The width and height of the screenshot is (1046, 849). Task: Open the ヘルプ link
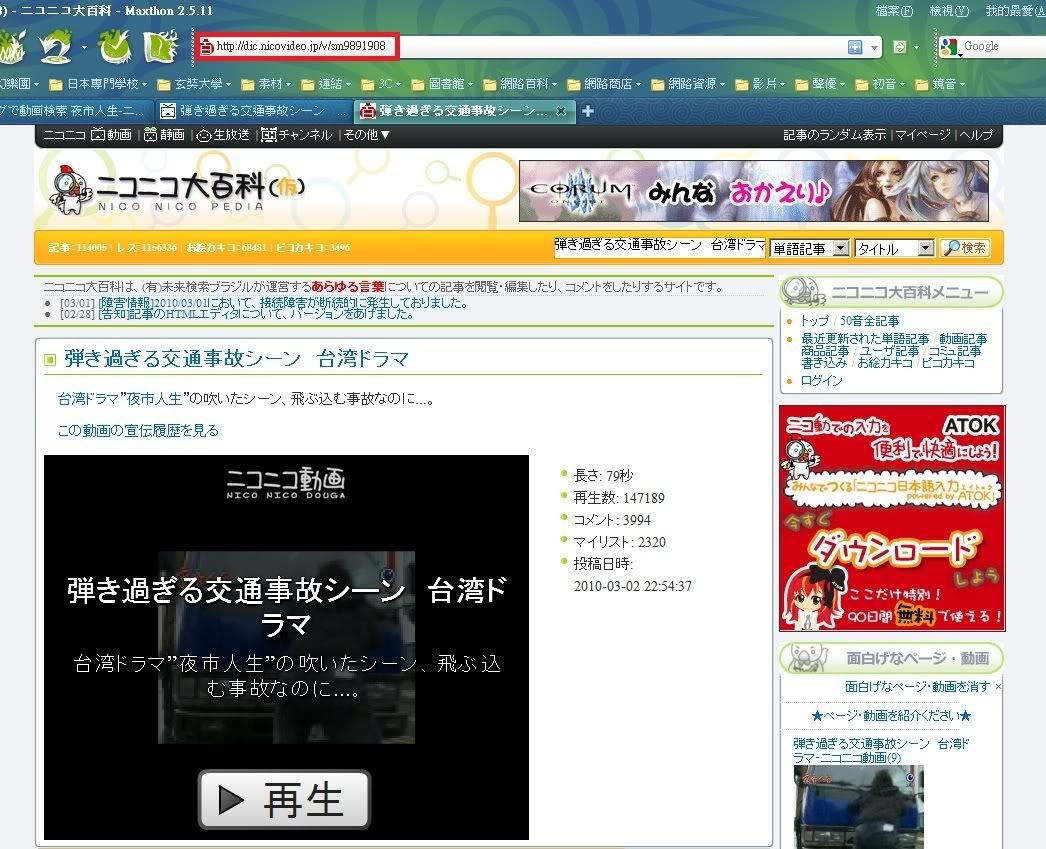(976, 135)
